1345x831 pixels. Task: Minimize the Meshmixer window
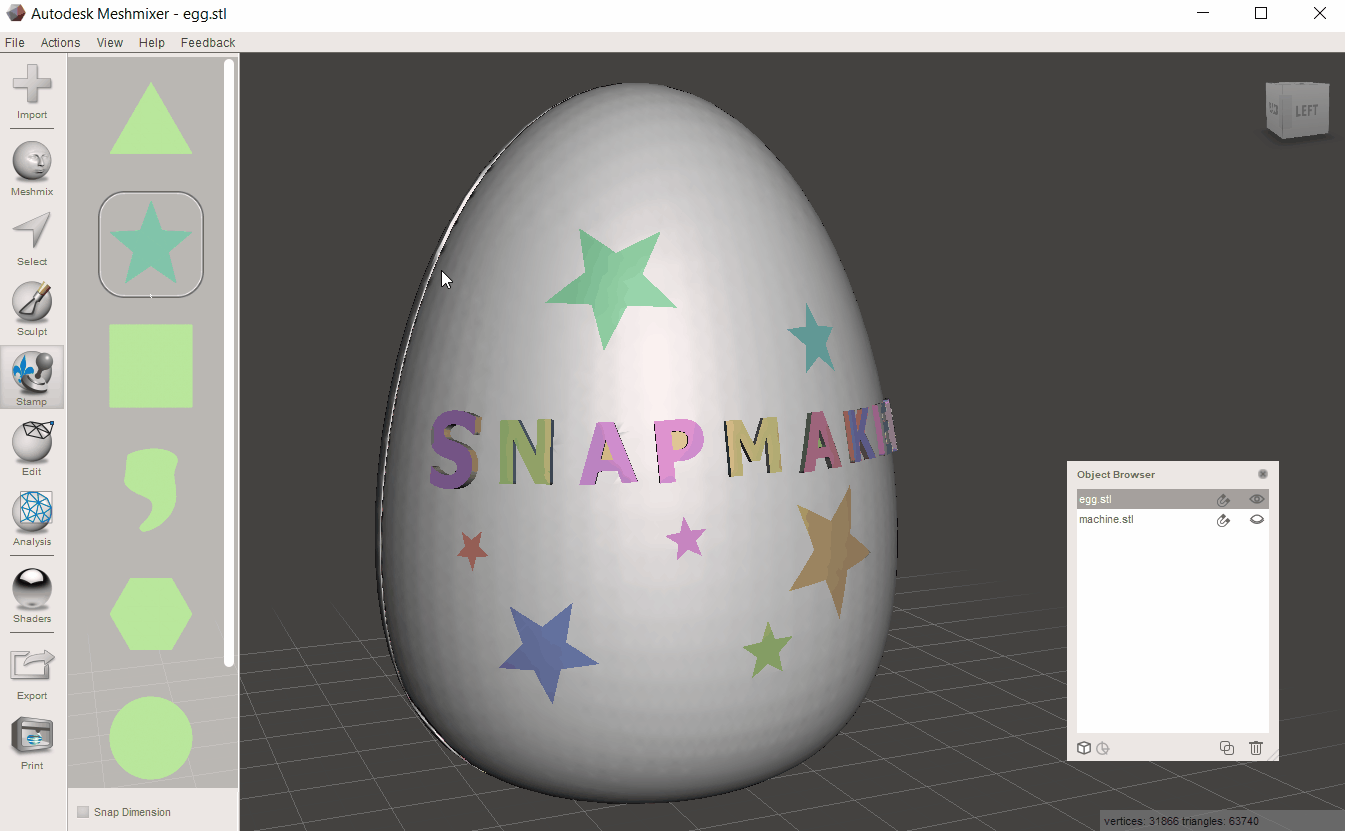1203,13
